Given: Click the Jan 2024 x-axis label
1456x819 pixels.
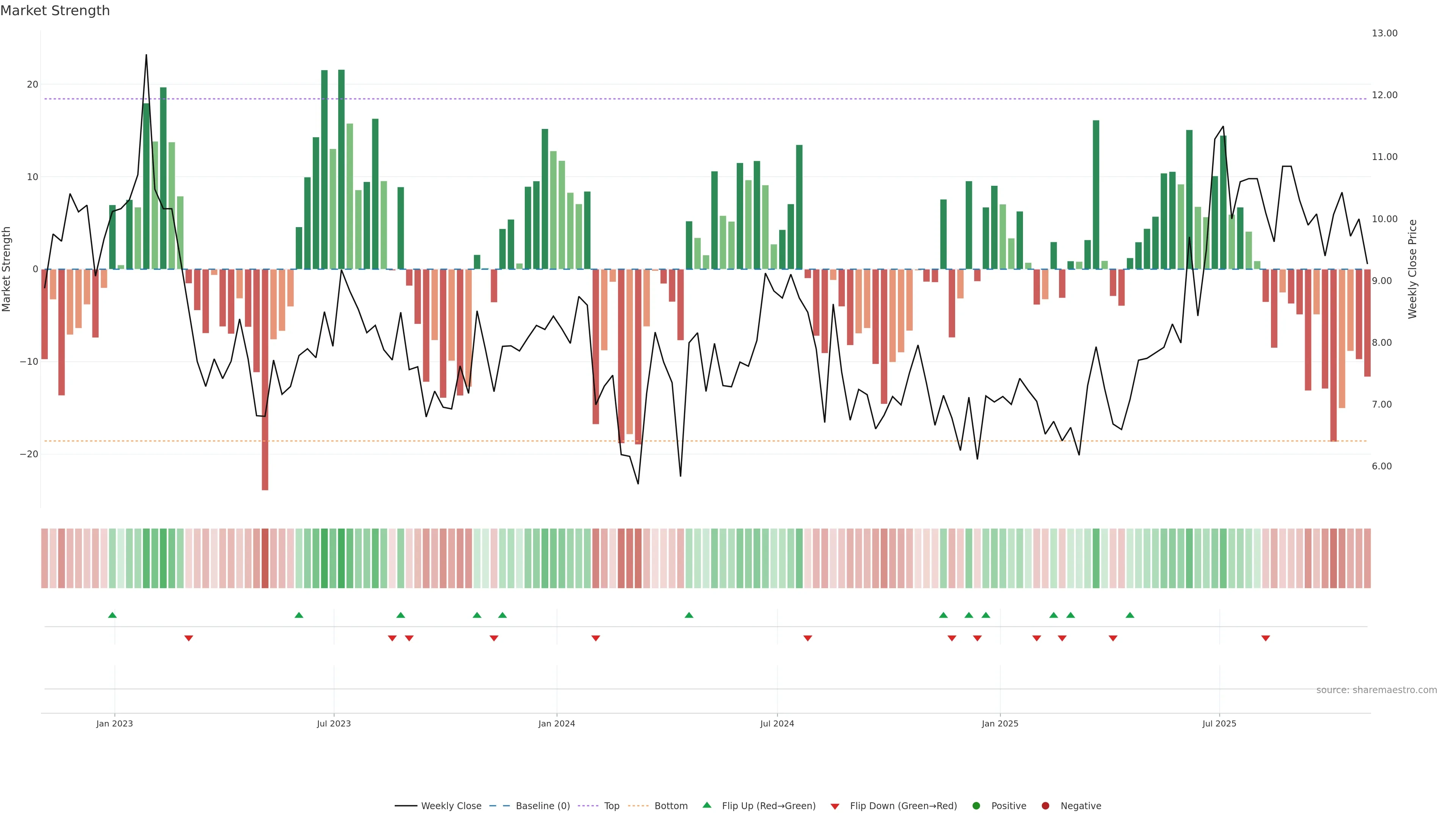Looking at the screenshot, I should 556,723.
